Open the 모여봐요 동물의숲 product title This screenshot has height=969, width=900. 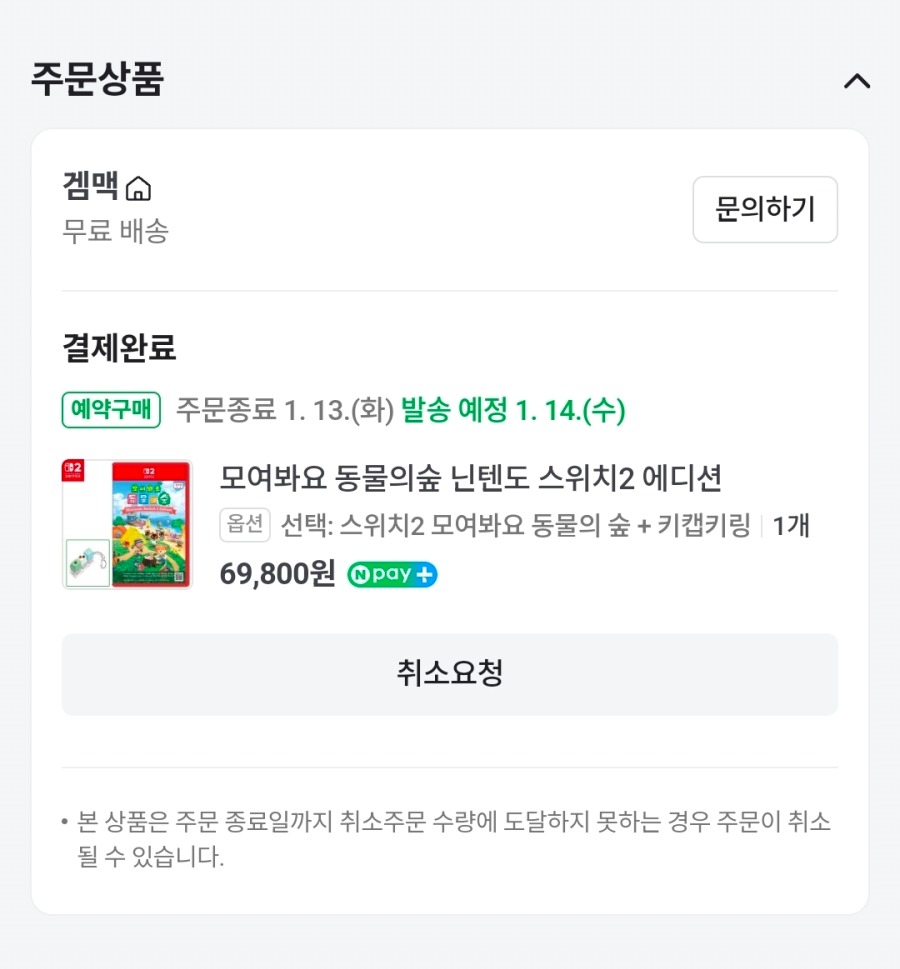point(470,479)
